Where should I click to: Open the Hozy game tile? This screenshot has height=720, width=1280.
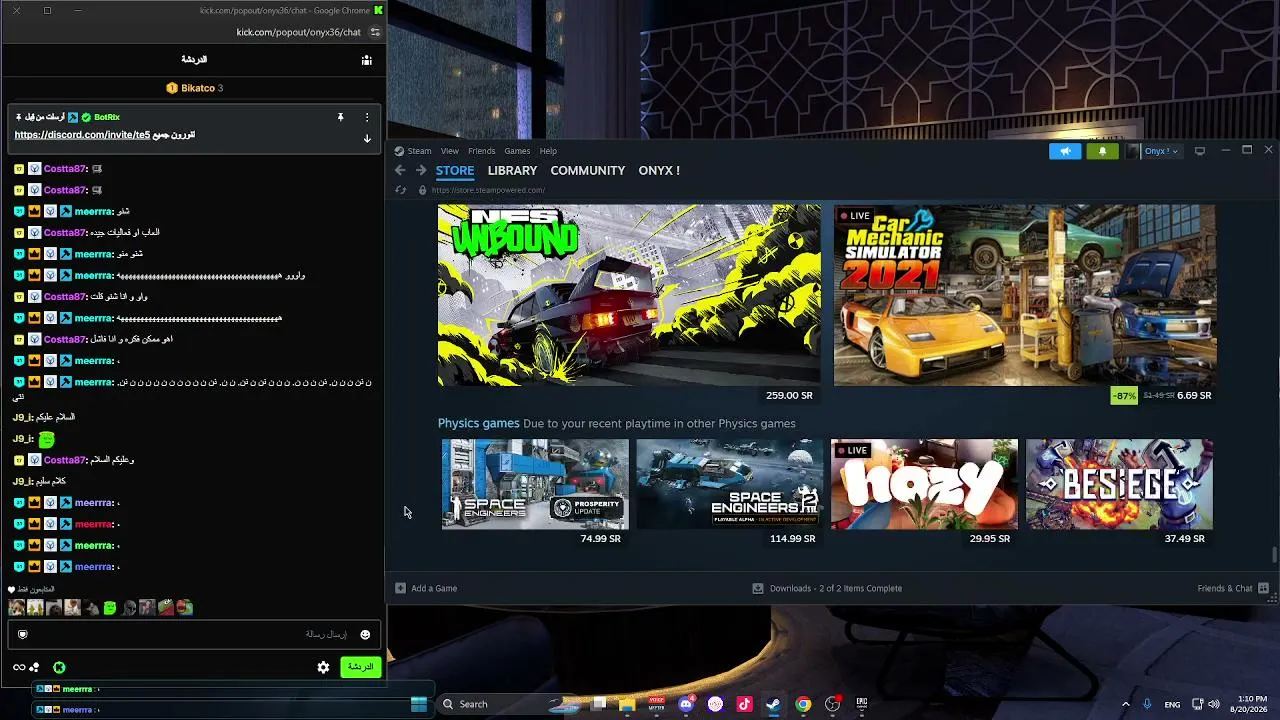click(x=924, y=484)
